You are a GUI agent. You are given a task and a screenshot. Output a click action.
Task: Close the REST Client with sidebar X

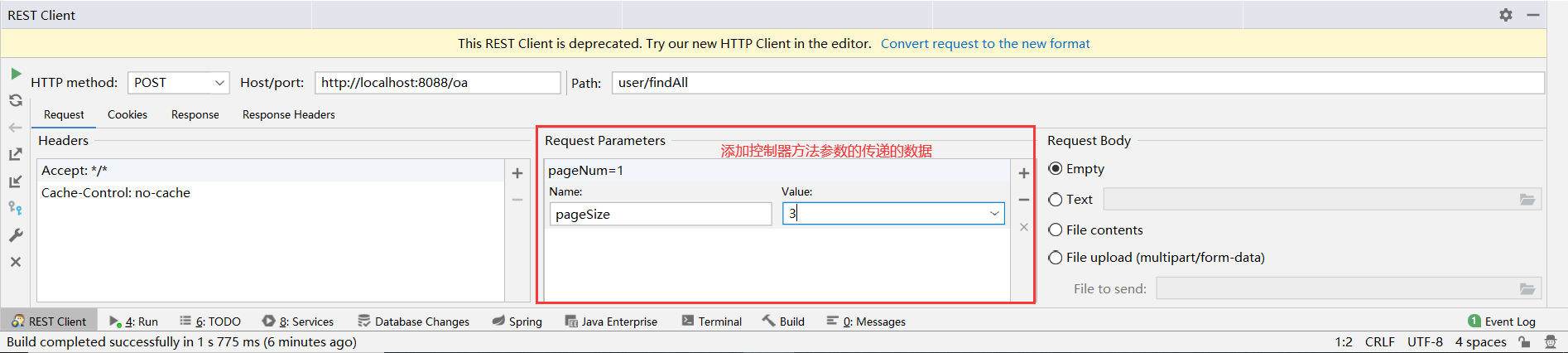point(16,262)
